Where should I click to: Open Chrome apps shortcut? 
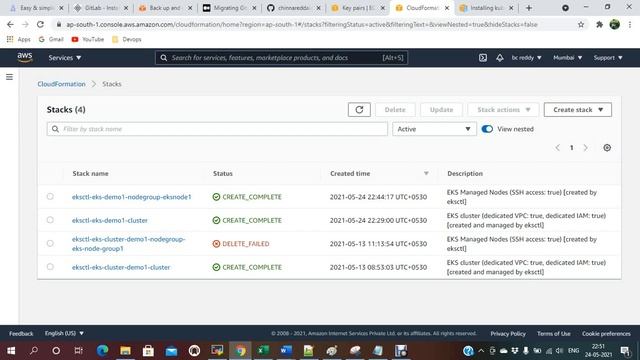[18, 39]
